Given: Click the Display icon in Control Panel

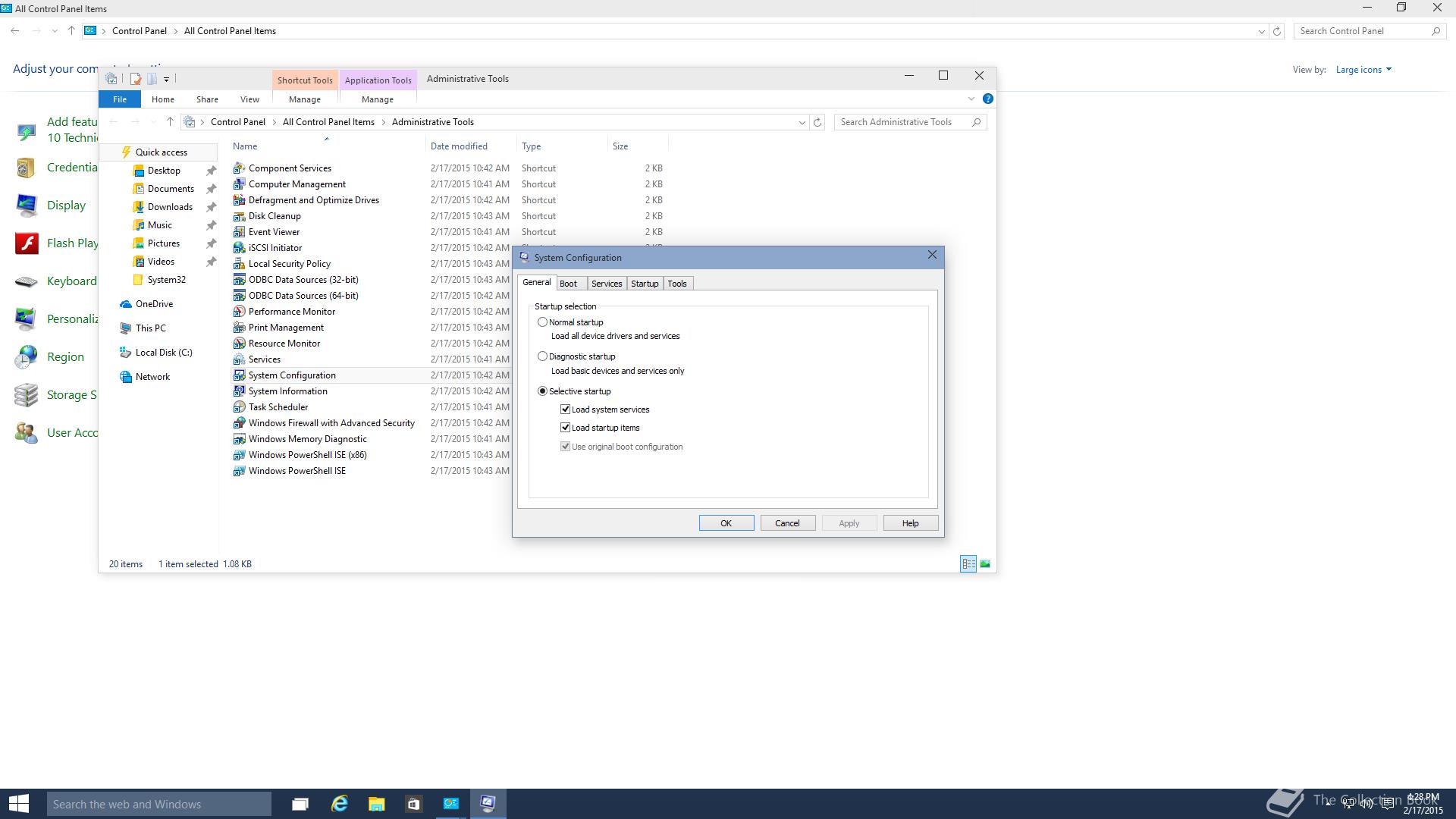Looking at the screenshot, I should point(27,206).
